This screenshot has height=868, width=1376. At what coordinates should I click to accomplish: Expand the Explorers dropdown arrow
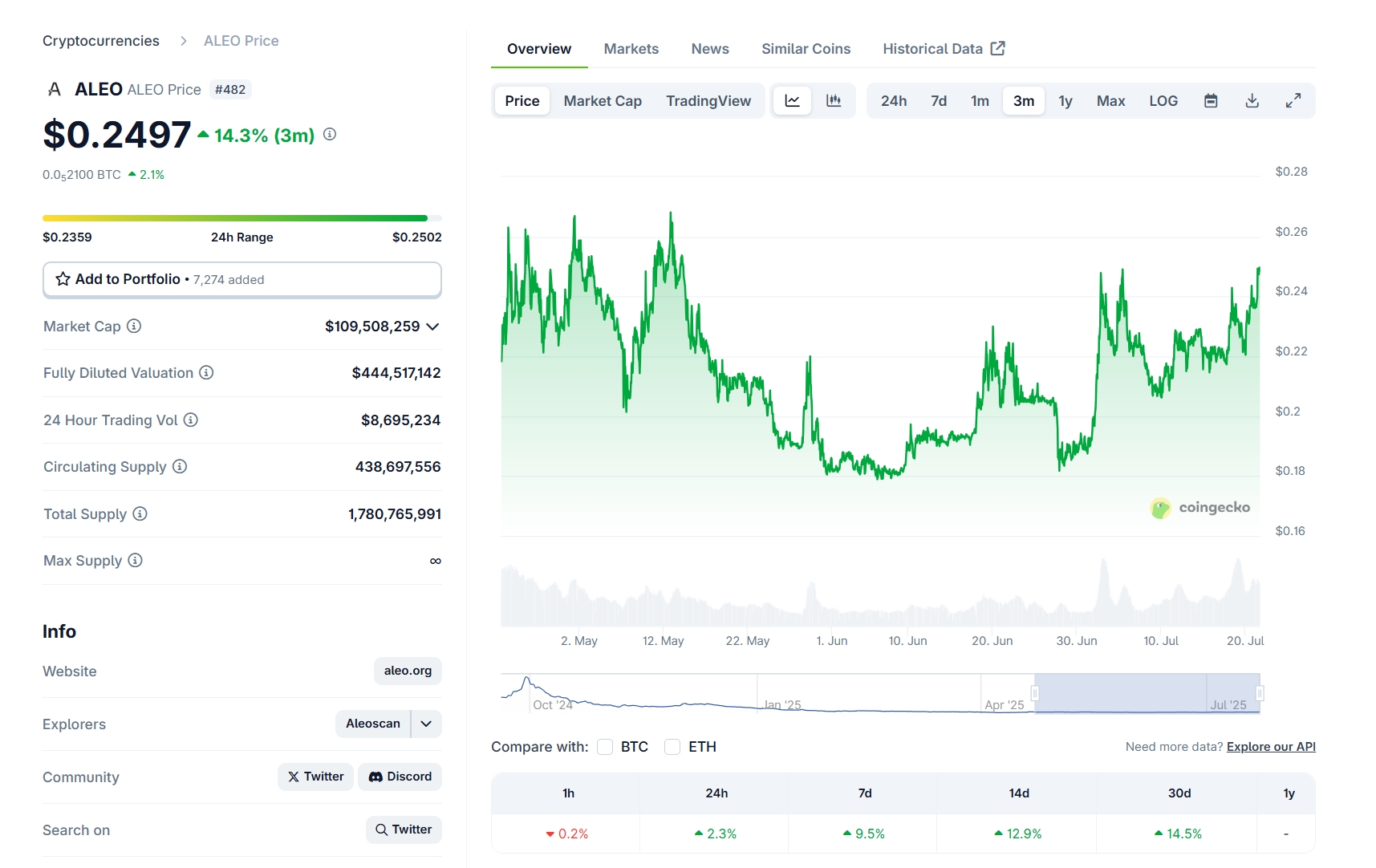426,724
